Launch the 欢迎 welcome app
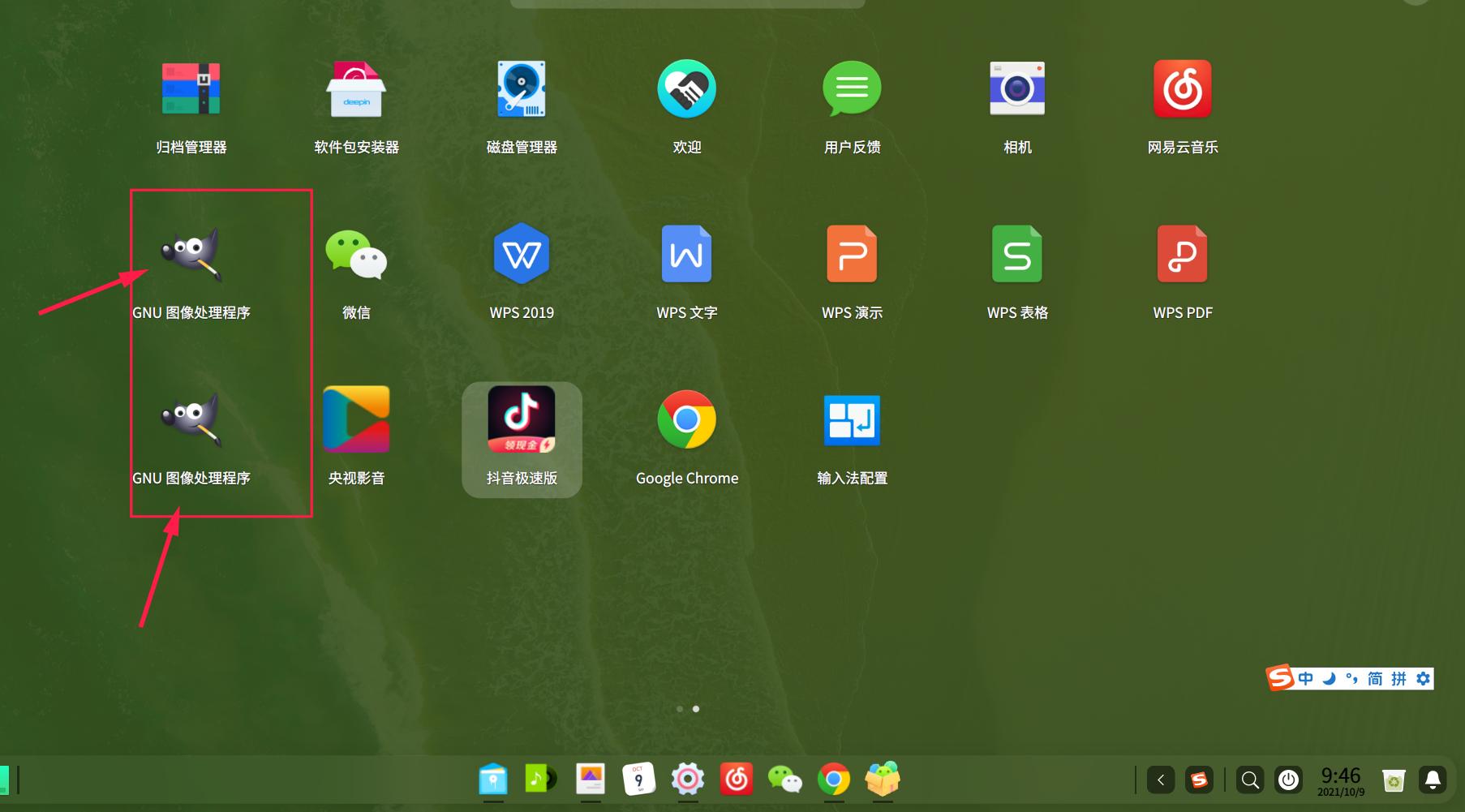 (x=687, y=89)
